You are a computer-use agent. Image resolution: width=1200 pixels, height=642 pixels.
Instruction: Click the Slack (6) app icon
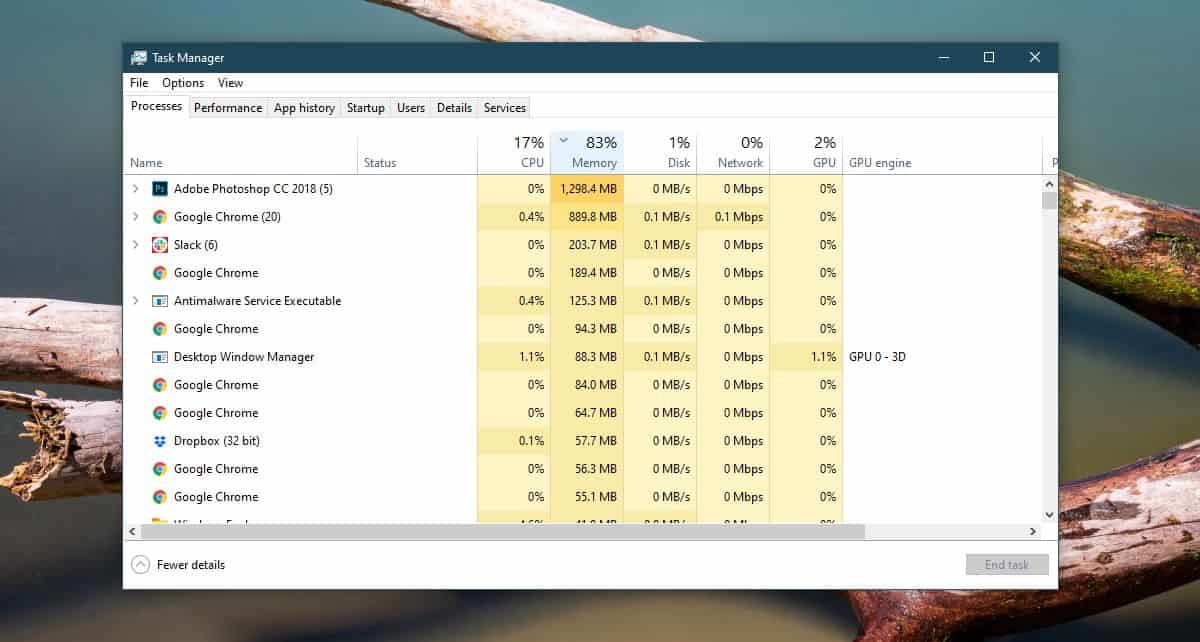point(160,244)
